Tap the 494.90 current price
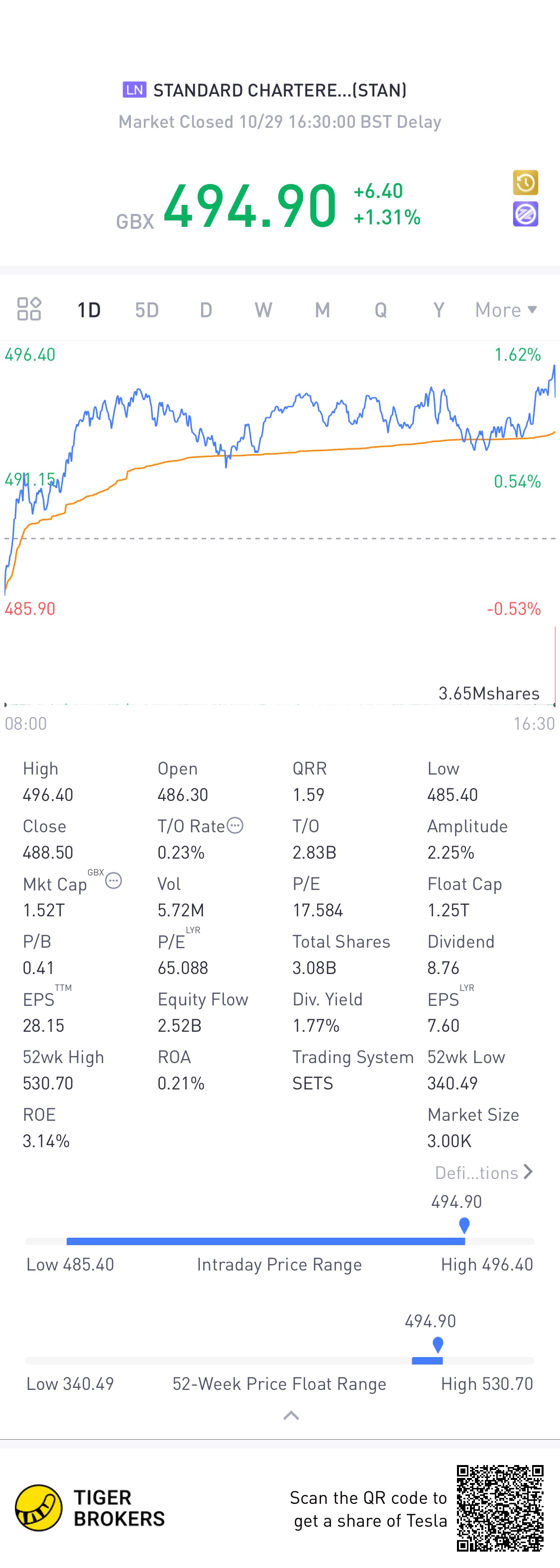 [250, 206]
